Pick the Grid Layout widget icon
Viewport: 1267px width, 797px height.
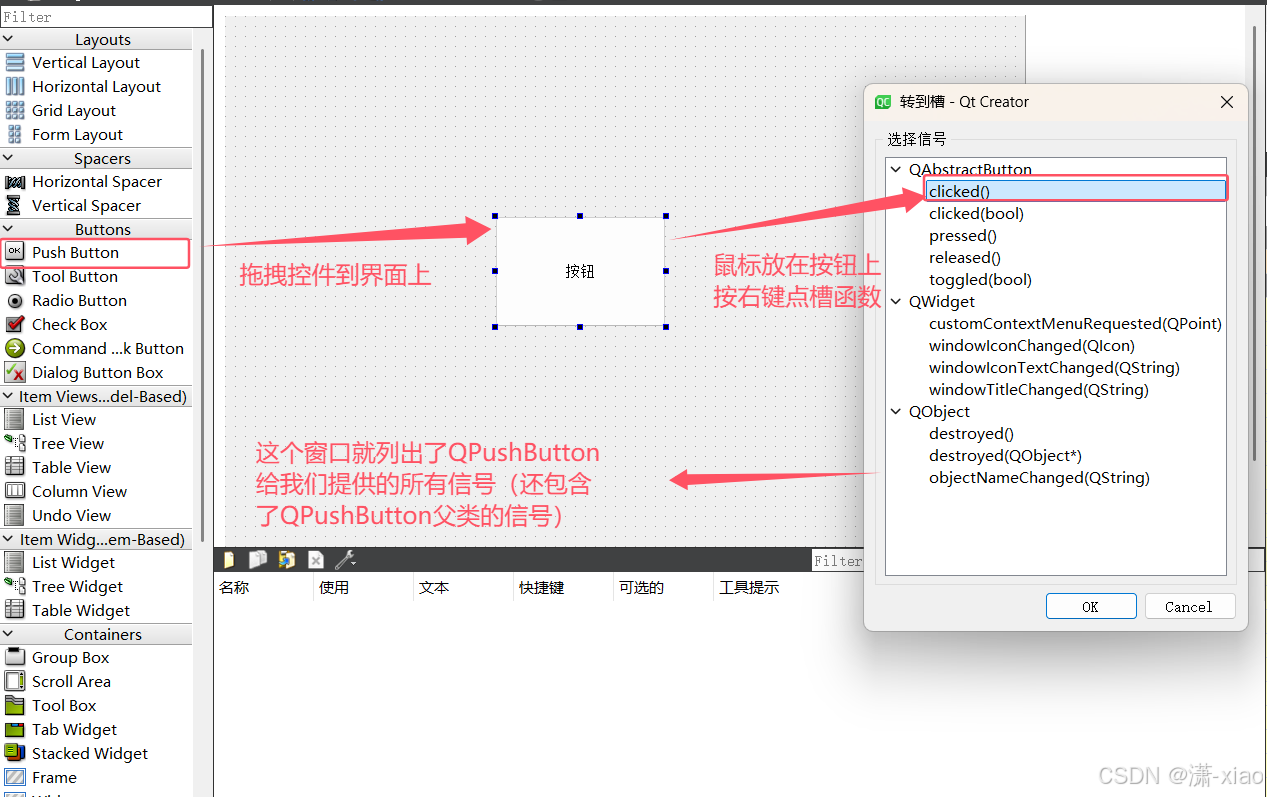click(15, 110)
